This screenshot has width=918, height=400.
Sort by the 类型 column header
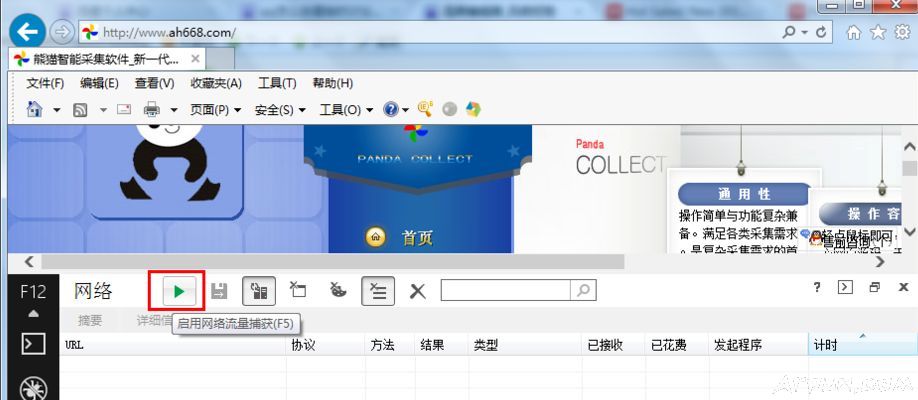pyautogui.click(x=525, y=345)
